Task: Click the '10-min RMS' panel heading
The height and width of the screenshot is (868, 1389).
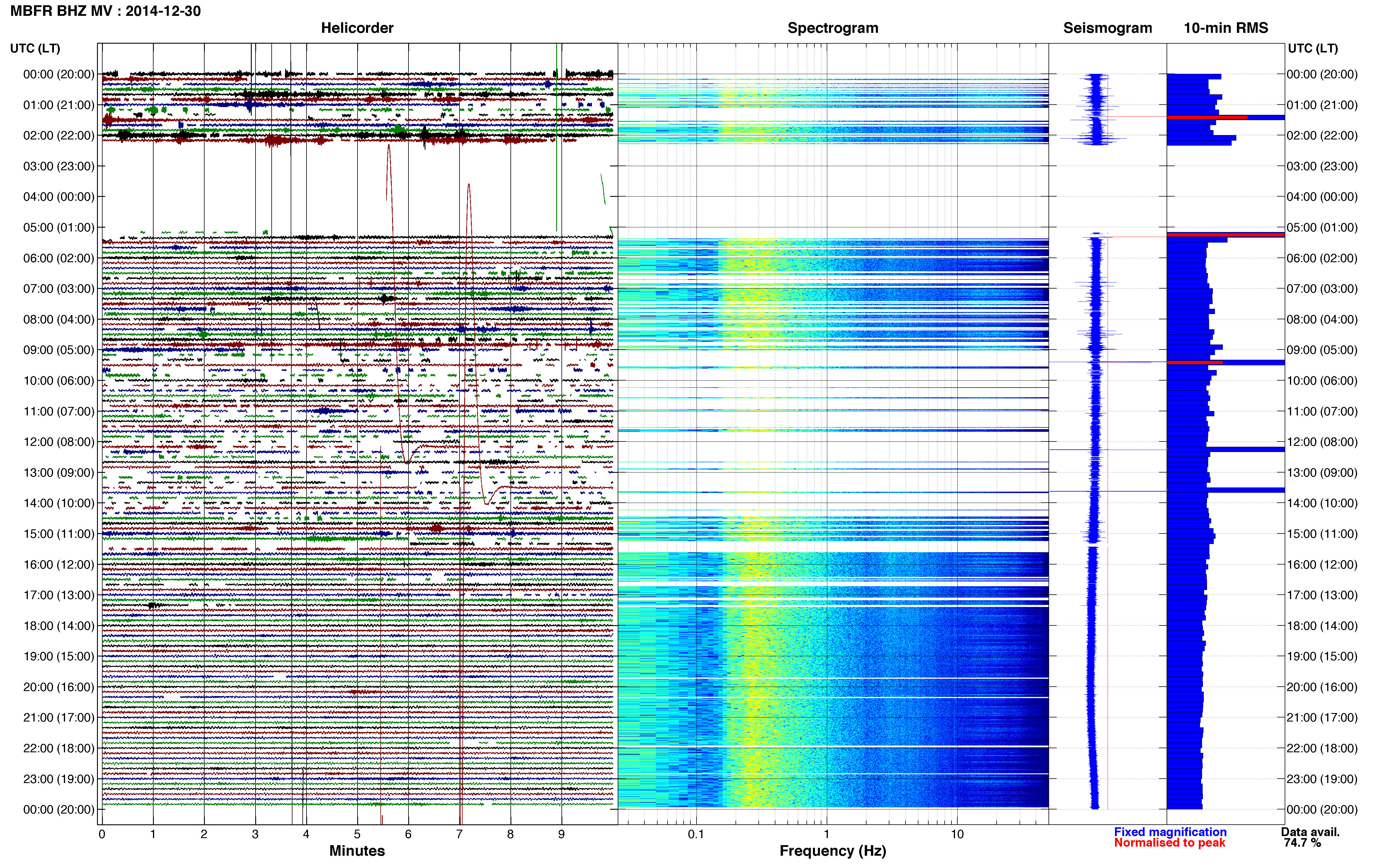Action: (x=1225, y=28)
